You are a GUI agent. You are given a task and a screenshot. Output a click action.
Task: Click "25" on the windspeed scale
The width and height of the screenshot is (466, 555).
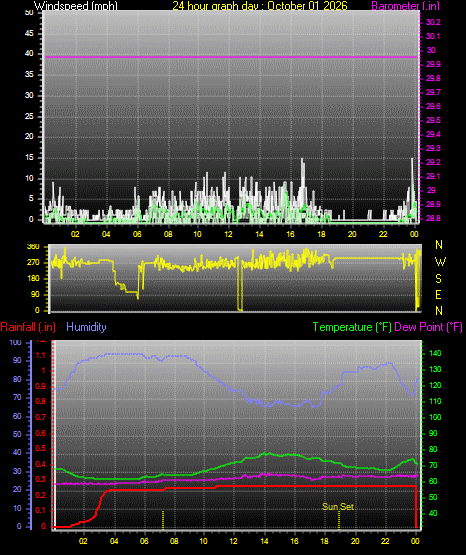[x=29, y=116]
